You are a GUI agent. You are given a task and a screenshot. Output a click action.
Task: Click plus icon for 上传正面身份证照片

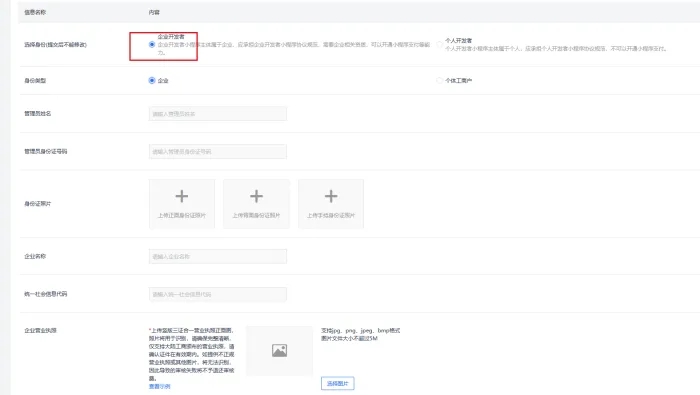pos(182,196)
